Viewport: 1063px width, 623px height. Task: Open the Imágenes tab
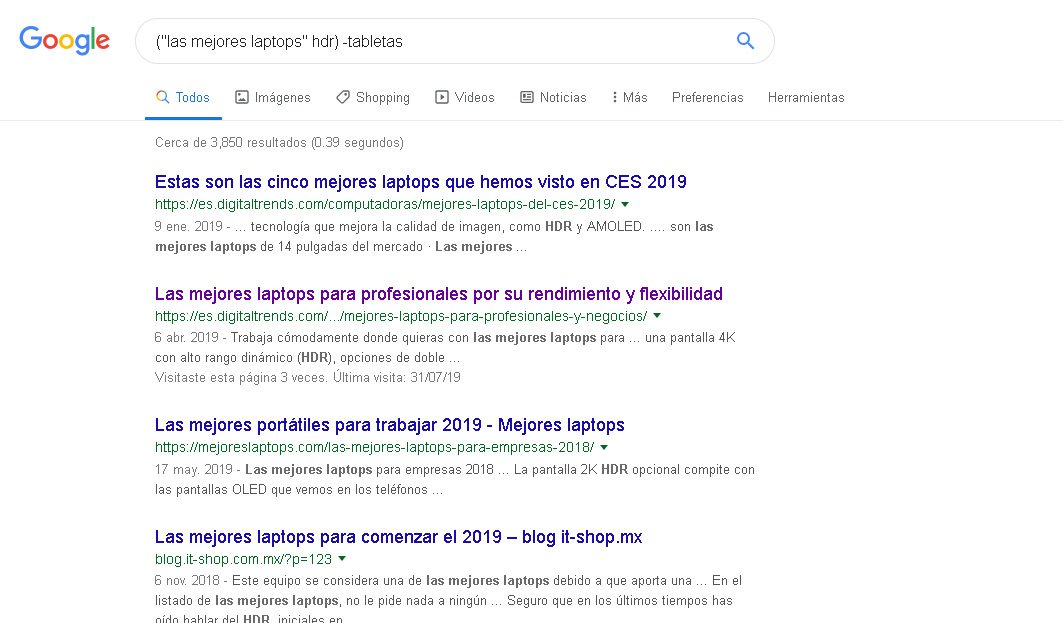tap(273, 98)
